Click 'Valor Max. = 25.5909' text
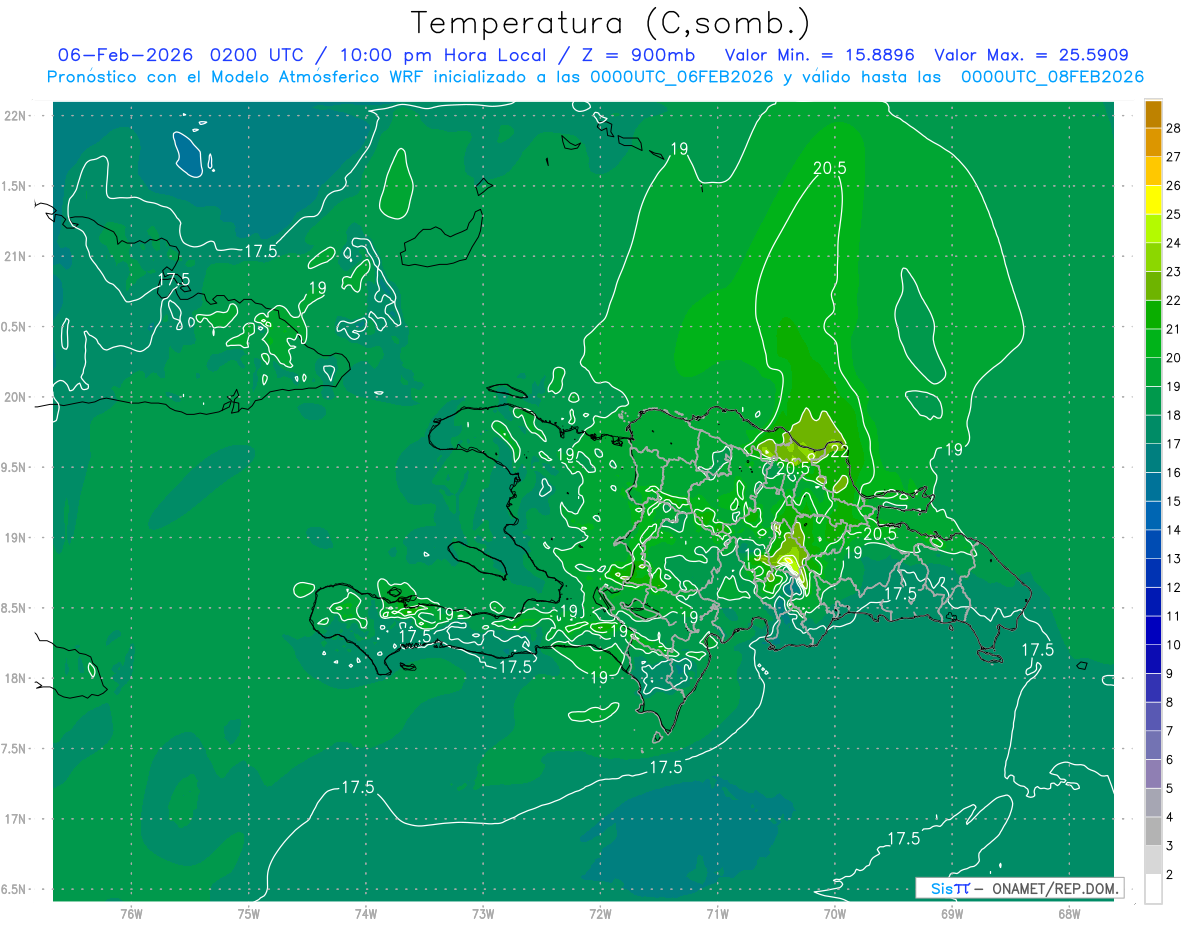Image resolution: width=1200 pixels, height=927 pixels. tap(1031, 55)
